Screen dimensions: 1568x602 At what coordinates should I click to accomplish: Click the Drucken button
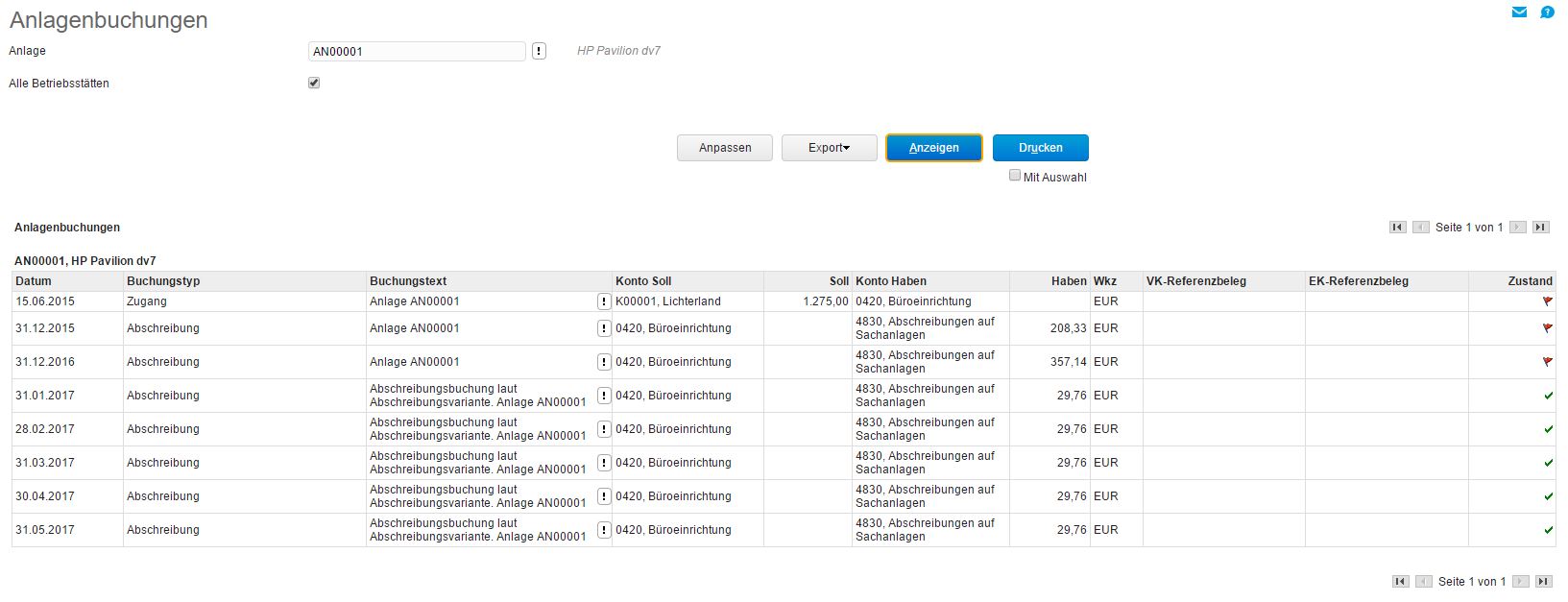tap(1040, 148)
